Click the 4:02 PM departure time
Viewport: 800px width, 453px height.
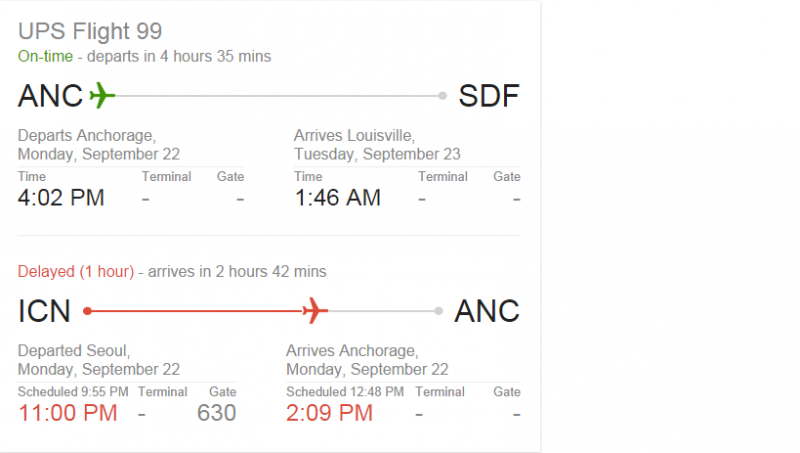(61, 198)
